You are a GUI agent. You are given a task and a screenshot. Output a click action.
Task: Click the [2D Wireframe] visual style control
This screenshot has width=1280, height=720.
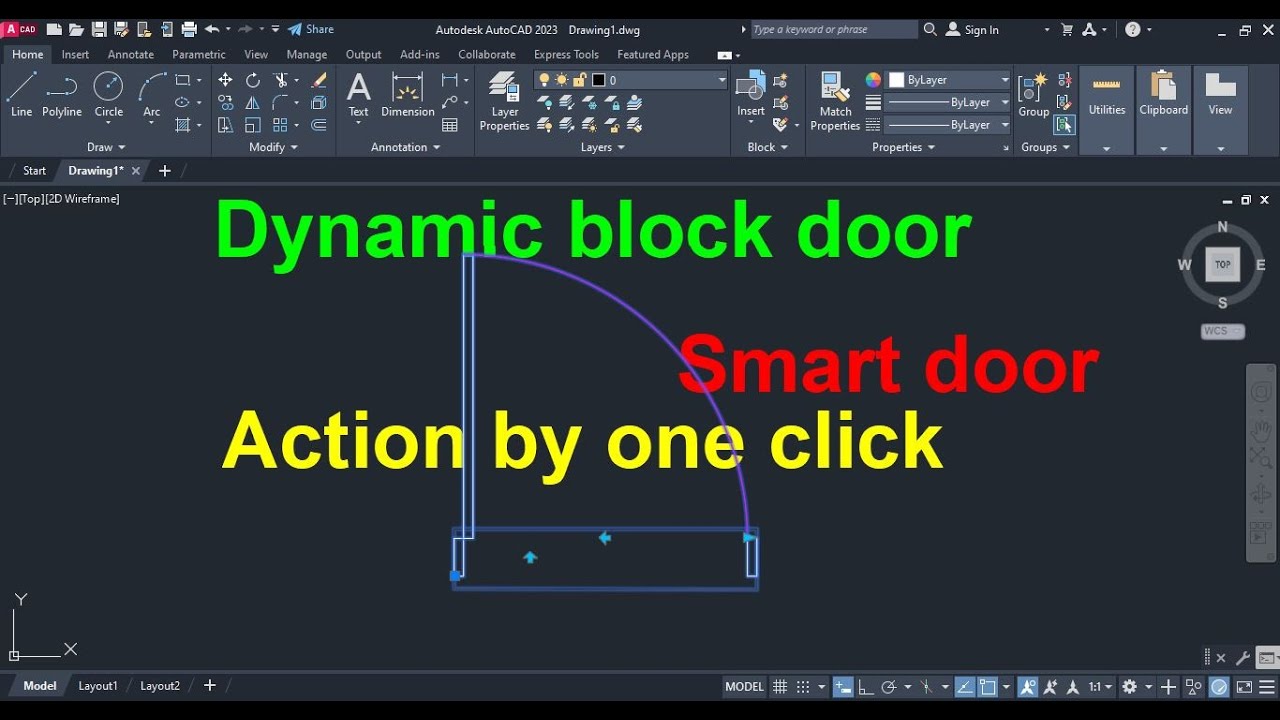82,199
